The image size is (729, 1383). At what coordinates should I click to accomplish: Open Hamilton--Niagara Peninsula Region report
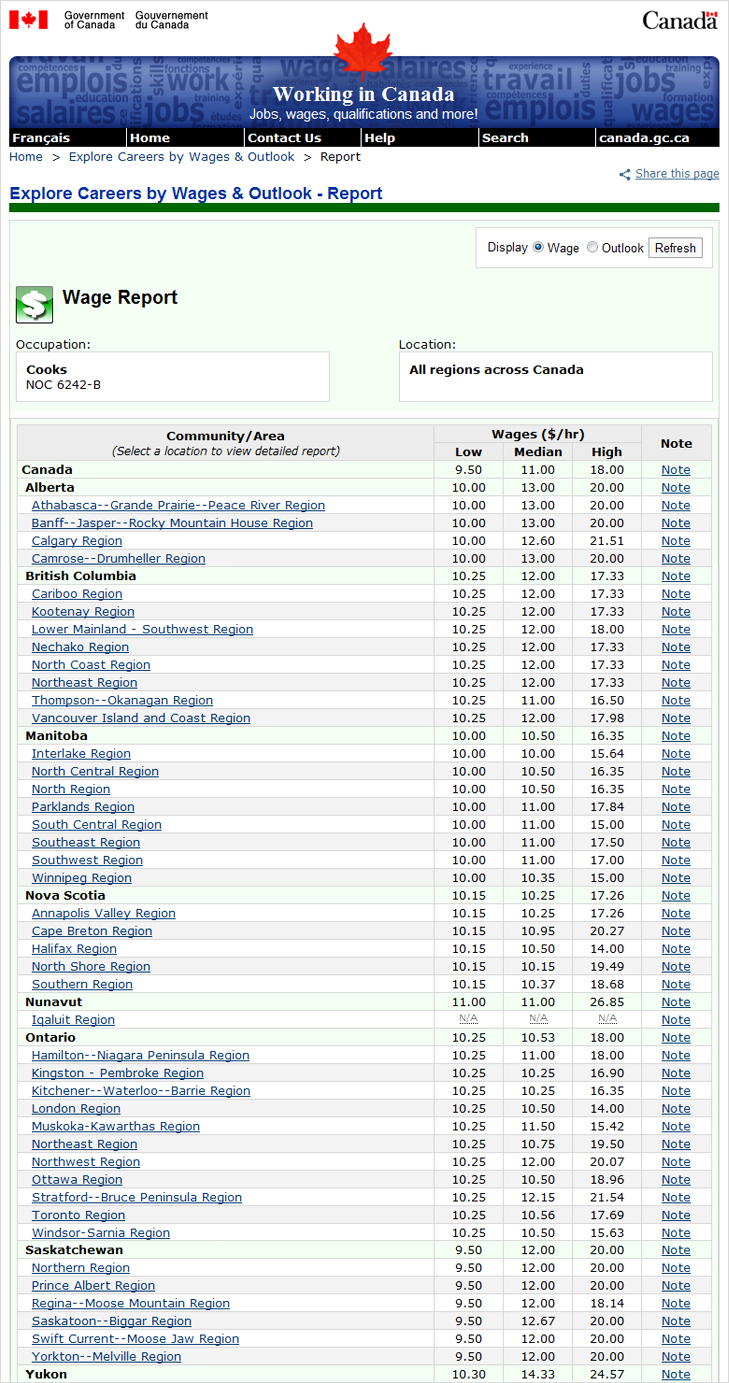tap(140, 1056)
